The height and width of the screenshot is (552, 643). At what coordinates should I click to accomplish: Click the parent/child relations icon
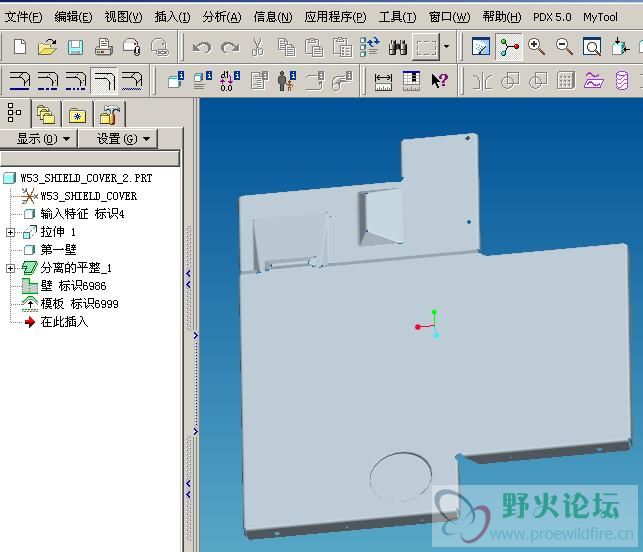click(287, 80)
